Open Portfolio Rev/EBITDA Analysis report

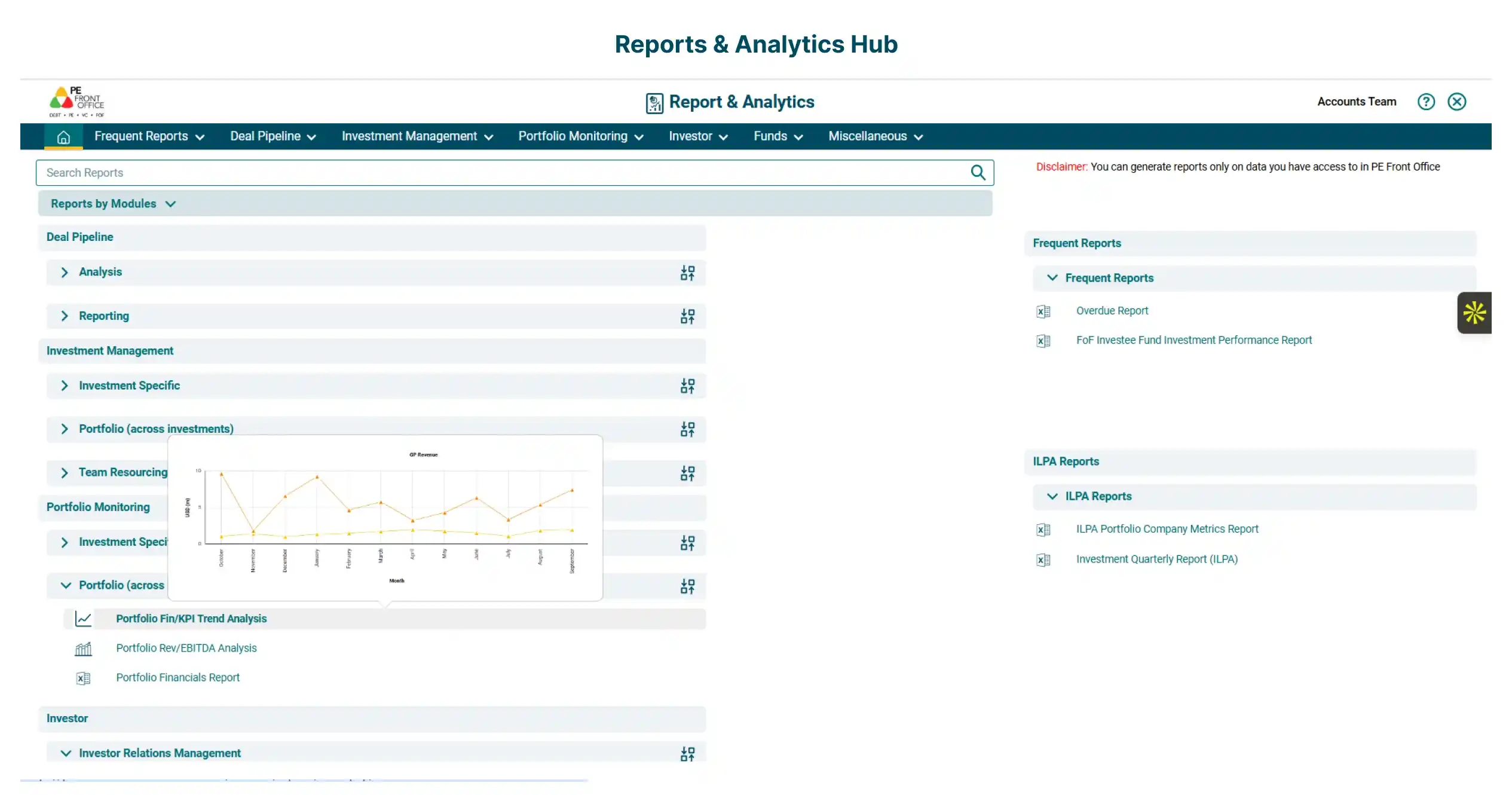pyautogui.click(x=186, y=648)
